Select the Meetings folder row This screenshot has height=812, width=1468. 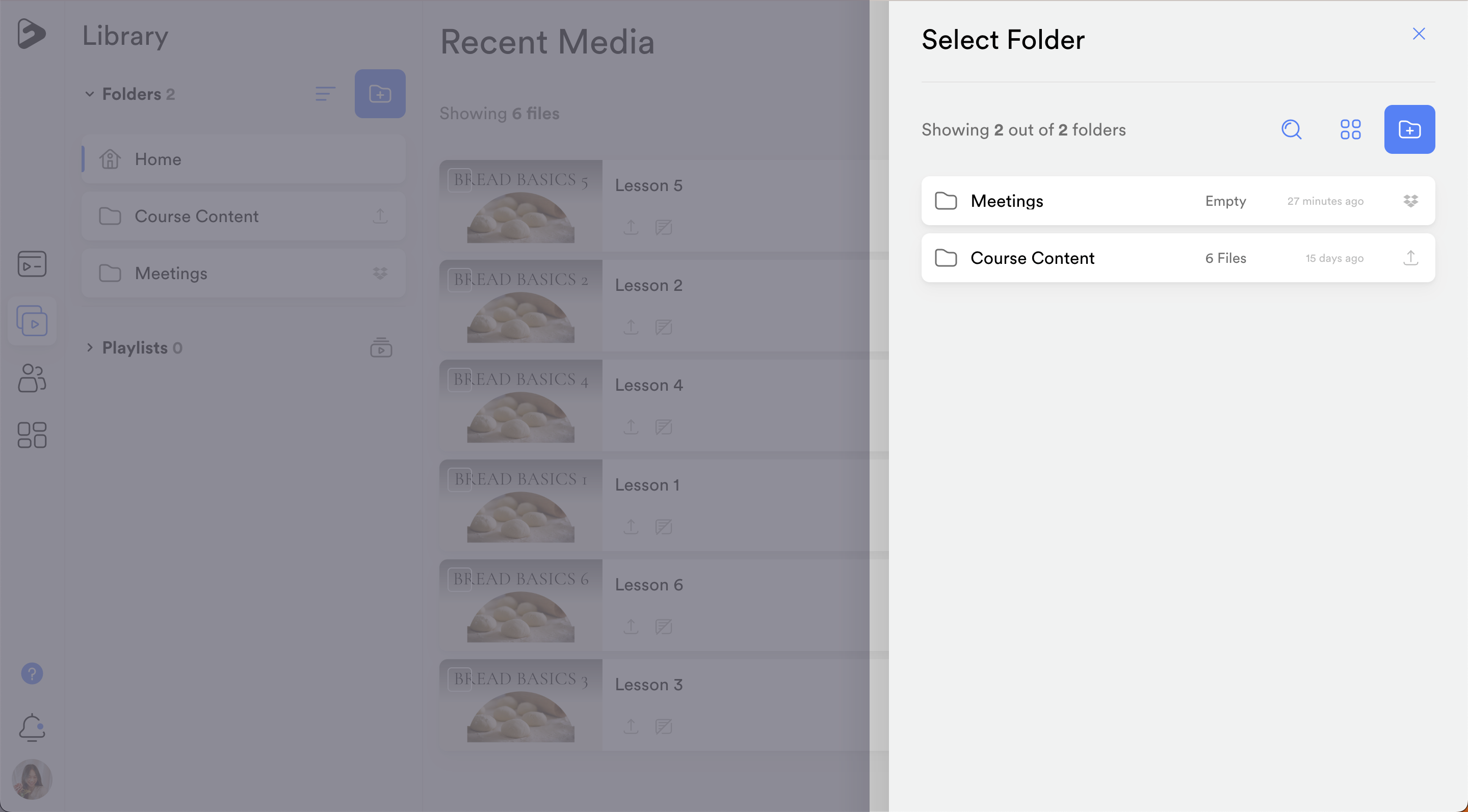pyautogui.click(x=1083, y=201)
